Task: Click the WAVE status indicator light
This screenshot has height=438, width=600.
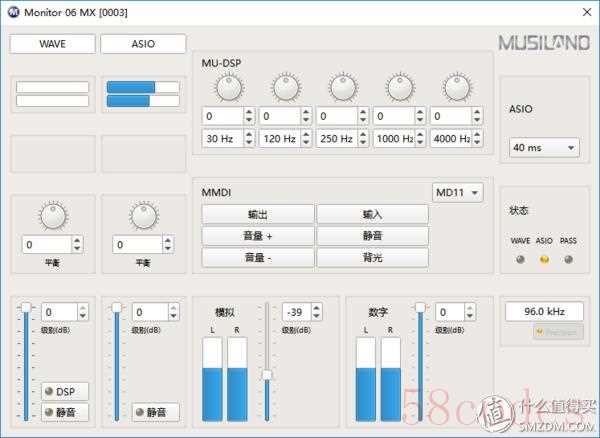Action: [x=520, y=260]
